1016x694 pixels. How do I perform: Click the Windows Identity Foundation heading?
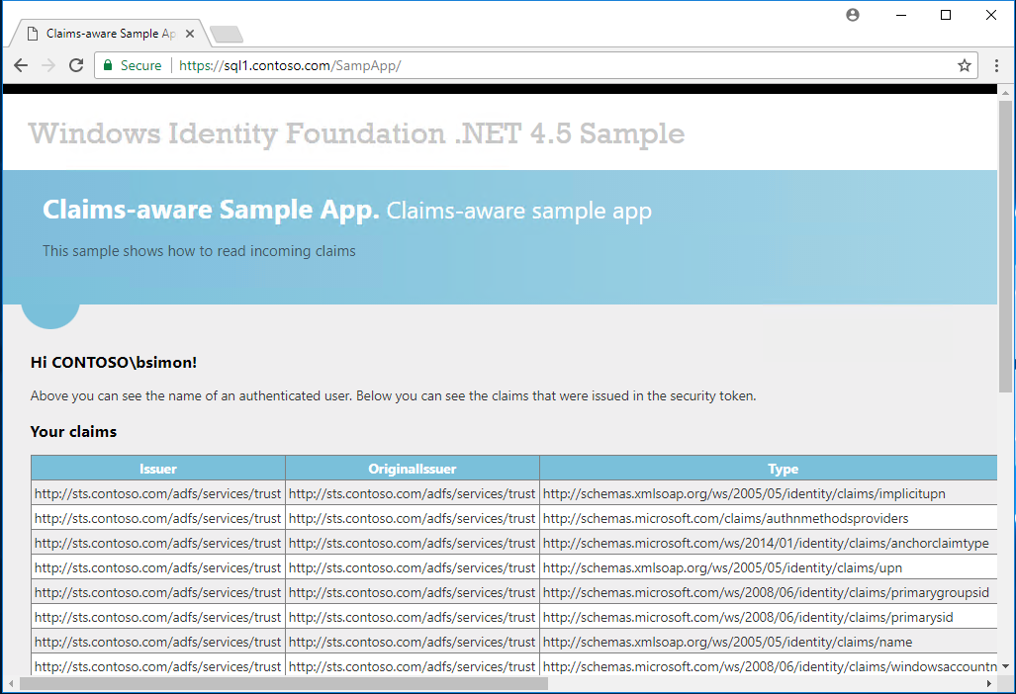pyautogui.click(x=356, y=133)
